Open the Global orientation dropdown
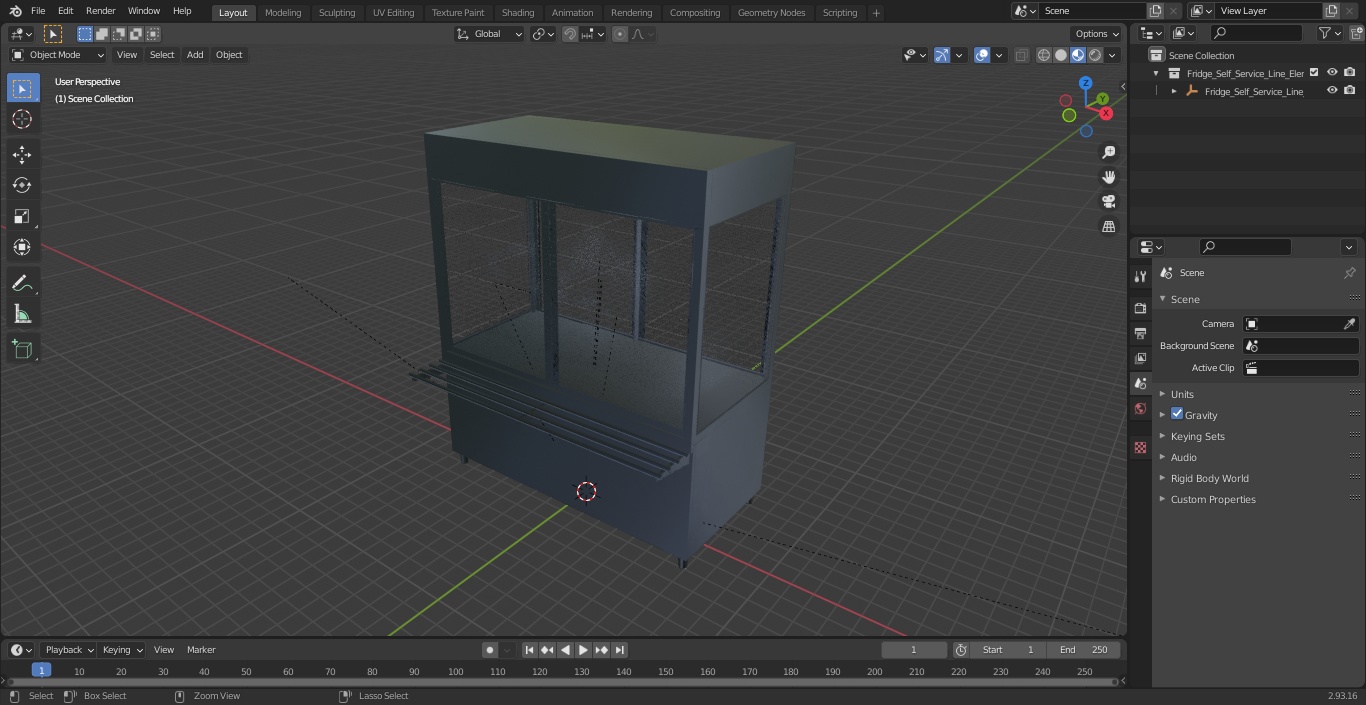This screenshot has height=705, width=1366. [x=490, y=34]
